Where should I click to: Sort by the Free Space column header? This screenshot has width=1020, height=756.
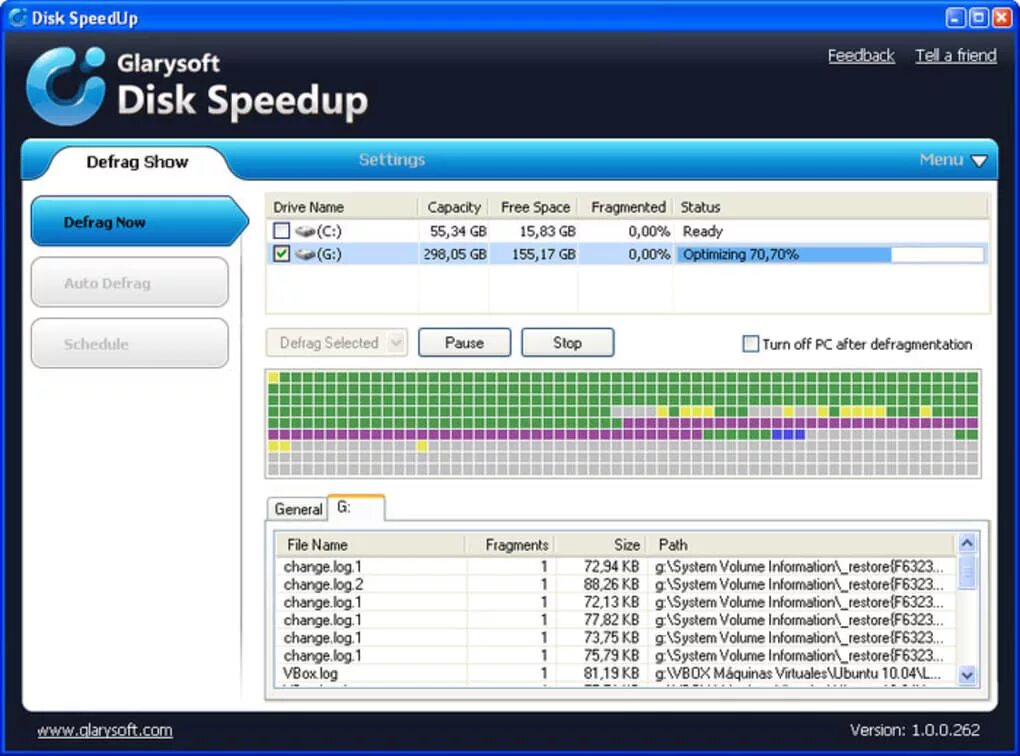coord(534,207)
